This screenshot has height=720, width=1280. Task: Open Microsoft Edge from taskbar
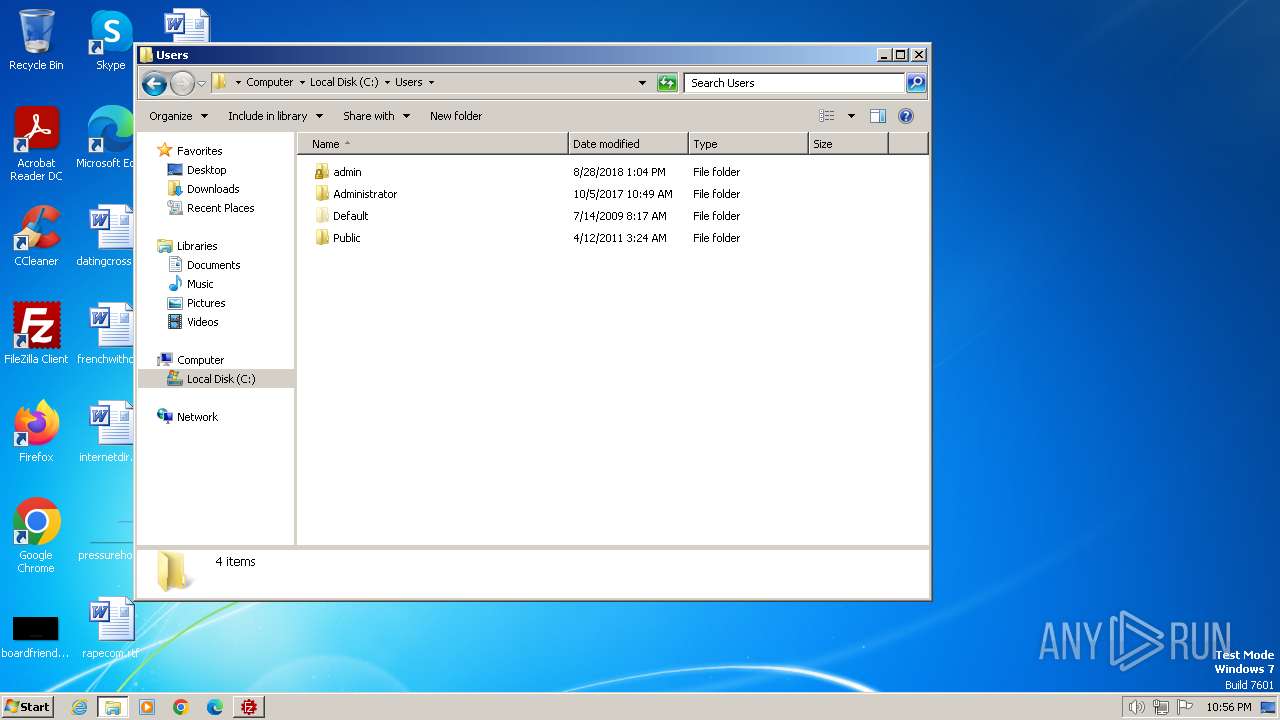pos(215,707)
